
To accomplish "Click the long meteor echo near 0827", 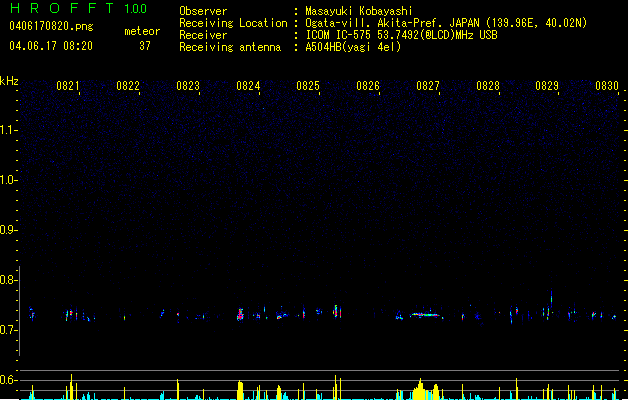I will pos(424,315).
